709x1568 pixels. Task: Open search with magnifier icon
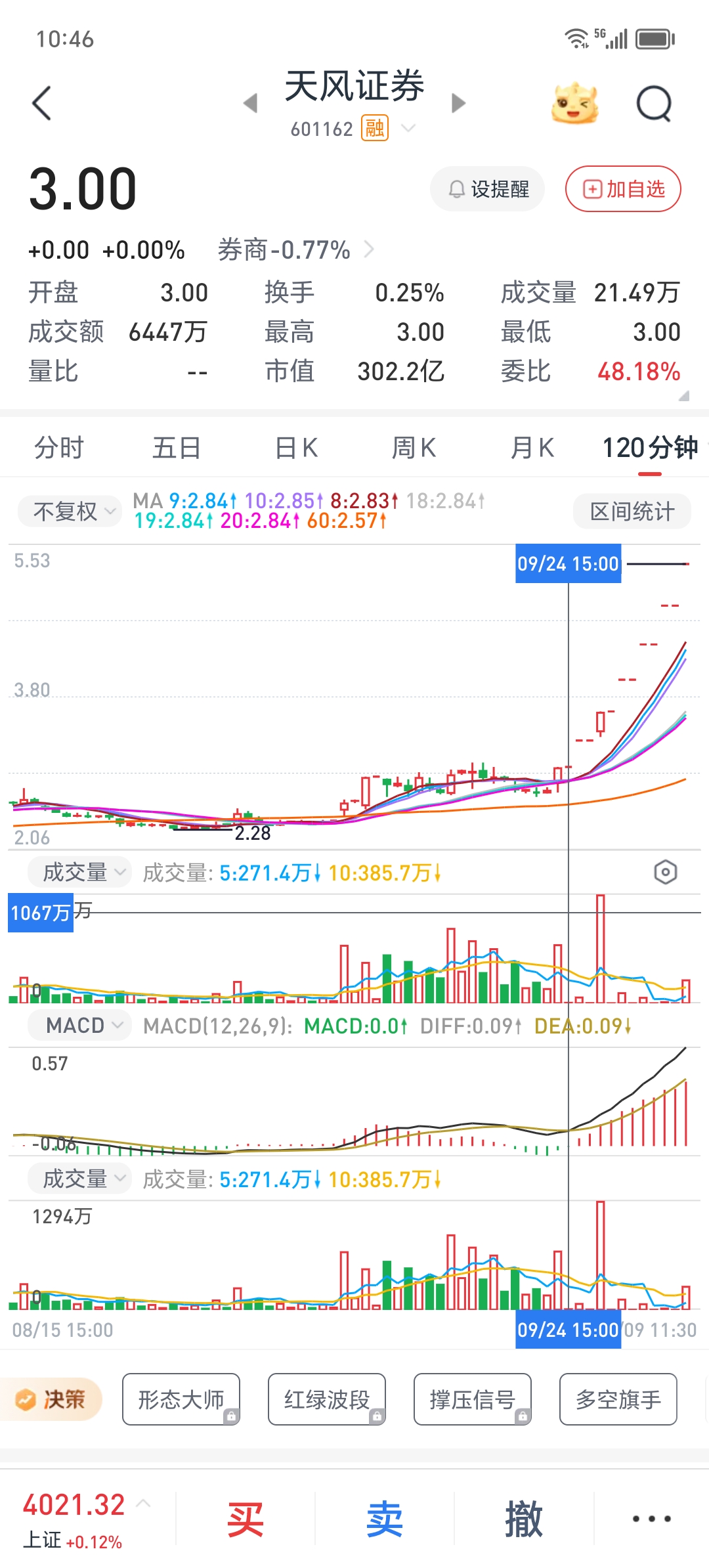click(655, 104)
